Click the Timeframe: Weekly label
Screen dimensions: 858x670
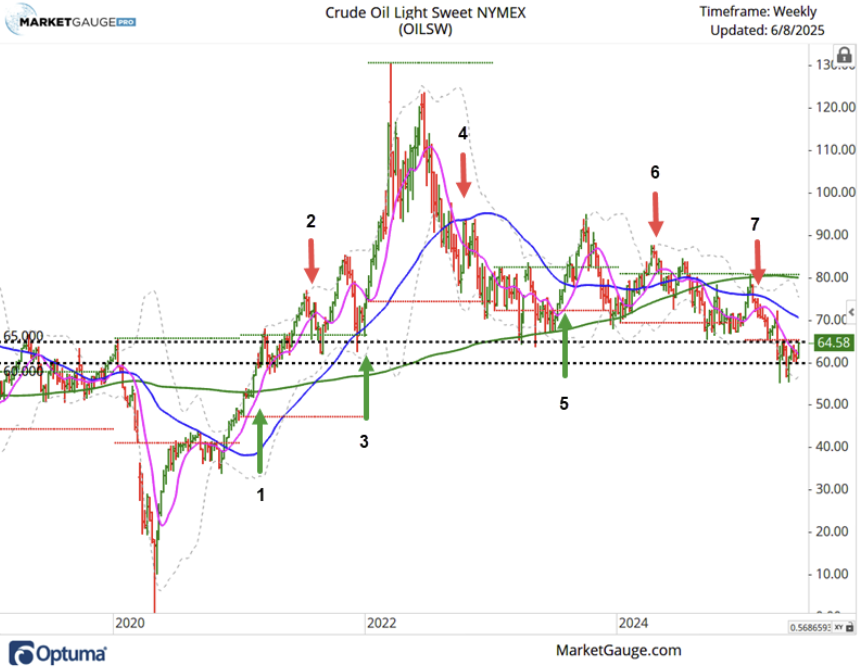point(758,12)
